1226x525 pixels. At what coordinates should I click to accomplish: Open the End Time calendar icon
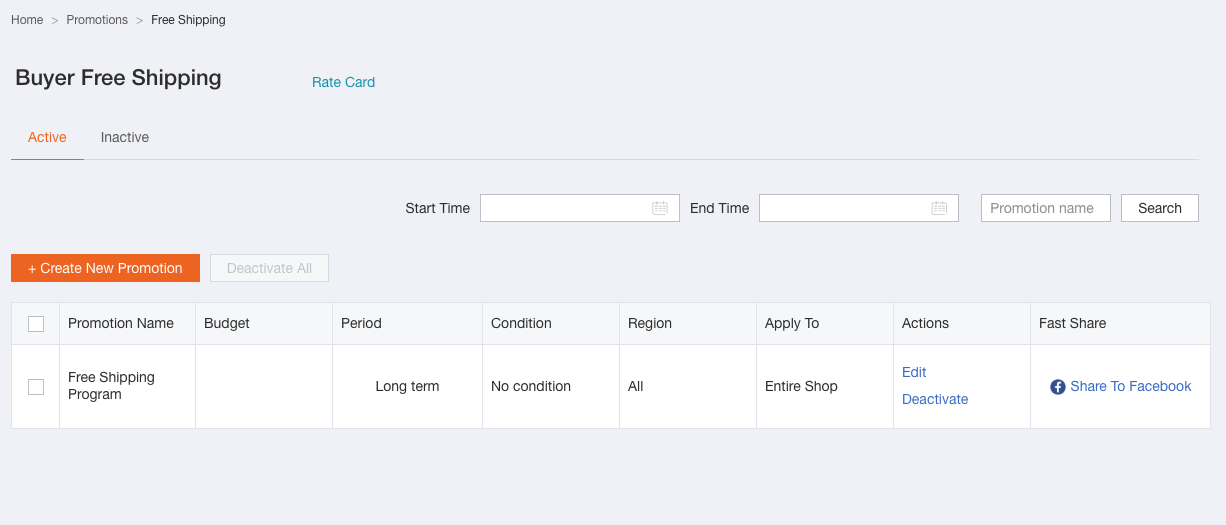[939, 208]
